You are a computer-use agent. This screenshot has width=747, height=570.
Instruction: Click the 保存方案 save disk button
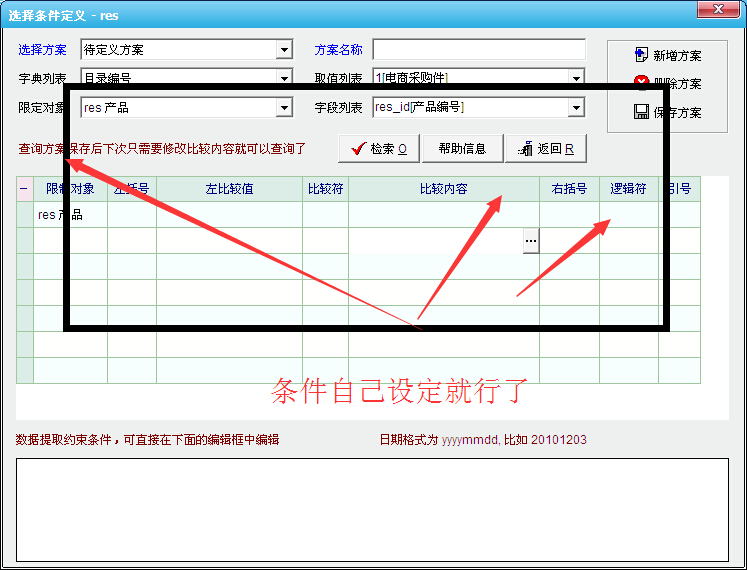(667, 112)
